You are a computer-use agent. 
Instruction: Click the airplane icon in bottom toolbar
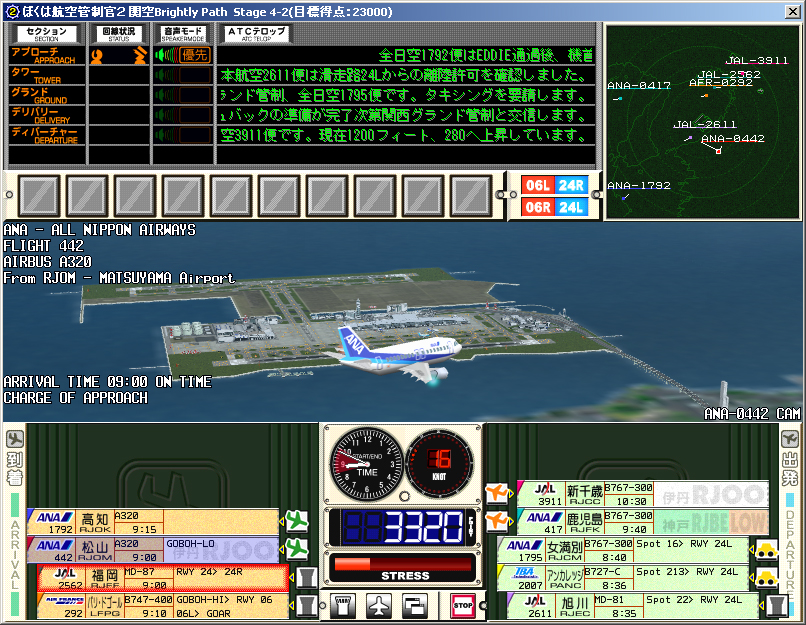pos(379,605)
